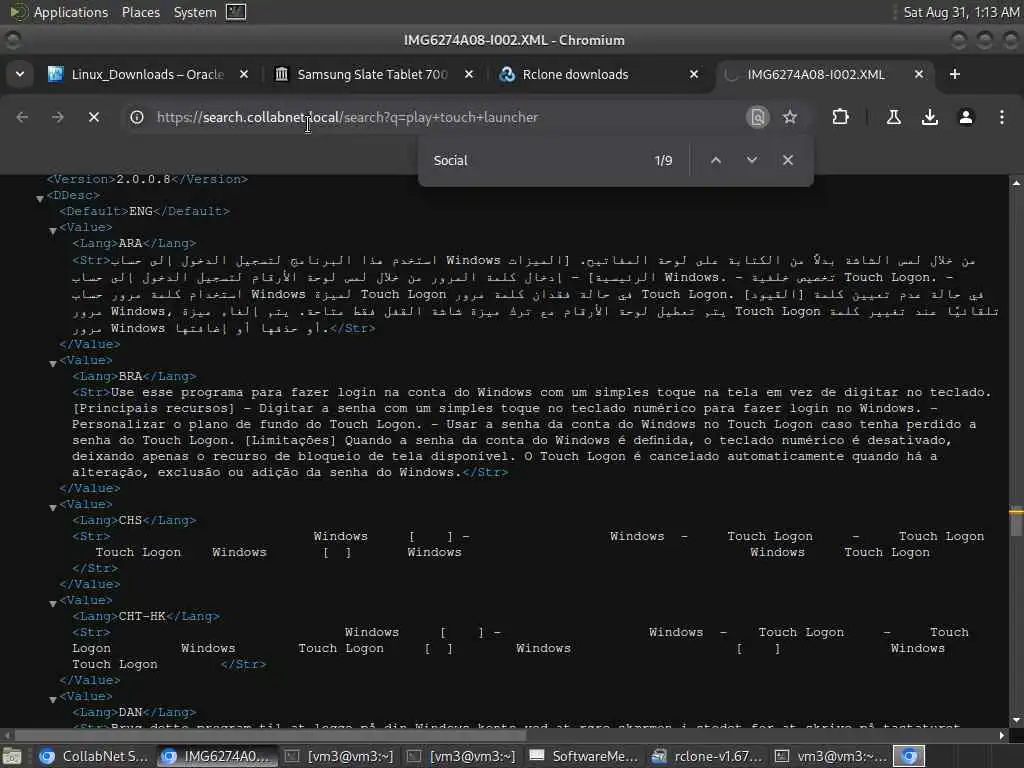Viewport: 1024px width, 768px height.
Task: Switch to Linux_Downloads – Oracle tab
Action: point(148,74)
